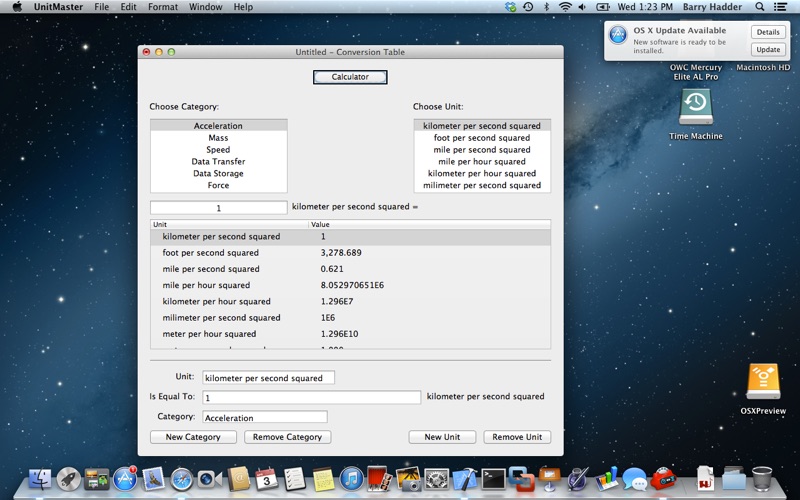Click the New Category button

(x=193, y=437)
